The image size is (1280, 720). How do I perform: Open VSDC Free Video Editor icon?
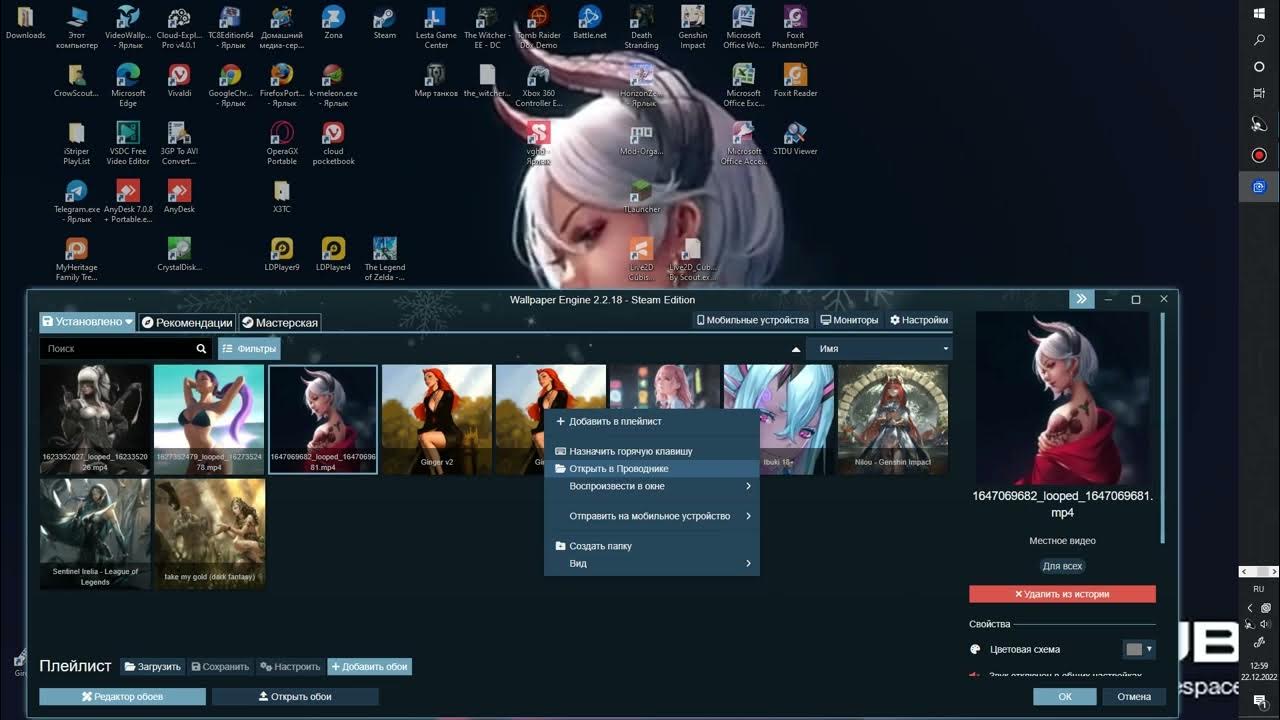[128, 143]
